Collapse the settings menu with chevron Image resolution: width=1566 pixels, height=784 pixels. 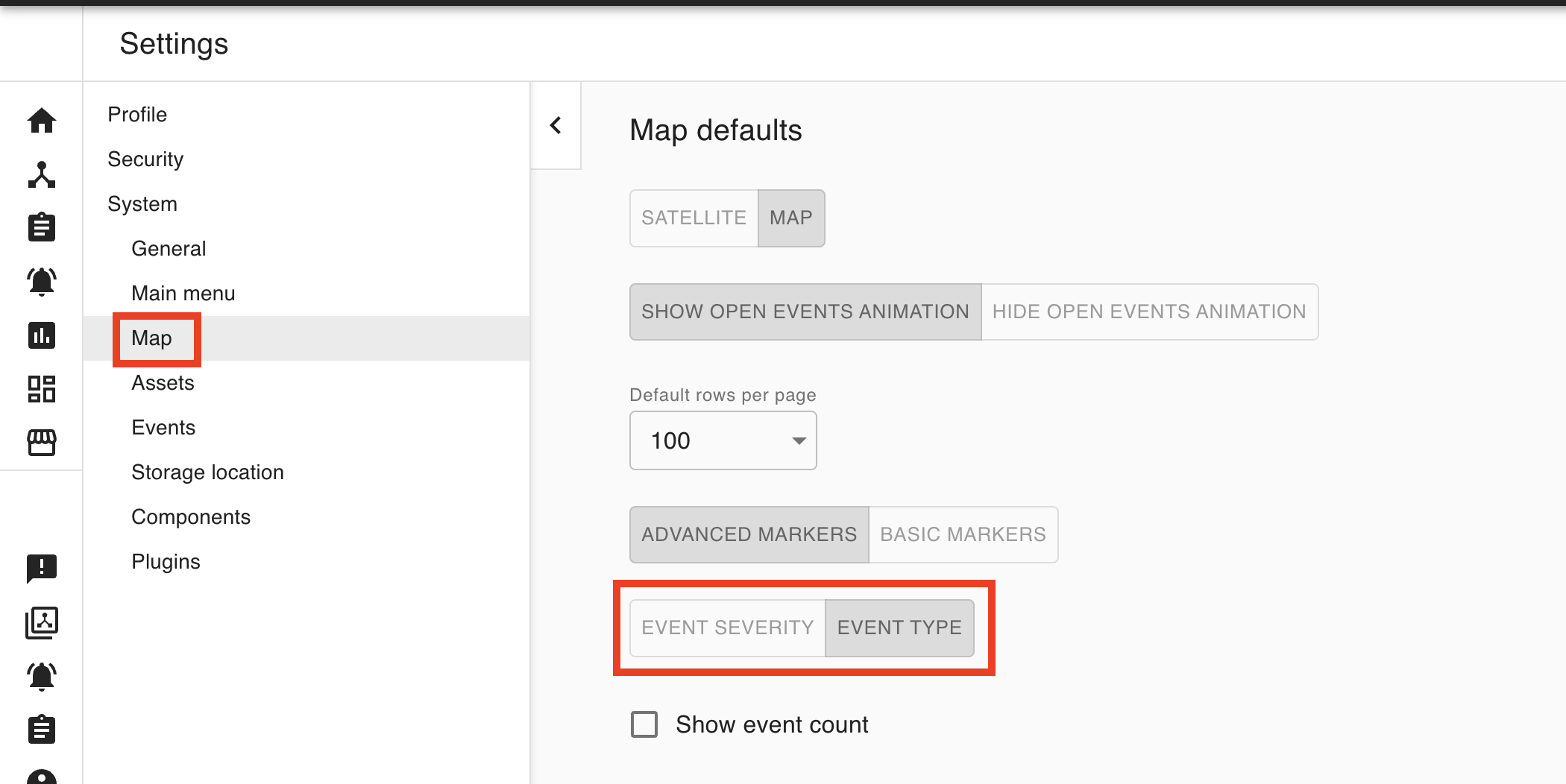tap(556, 125)
